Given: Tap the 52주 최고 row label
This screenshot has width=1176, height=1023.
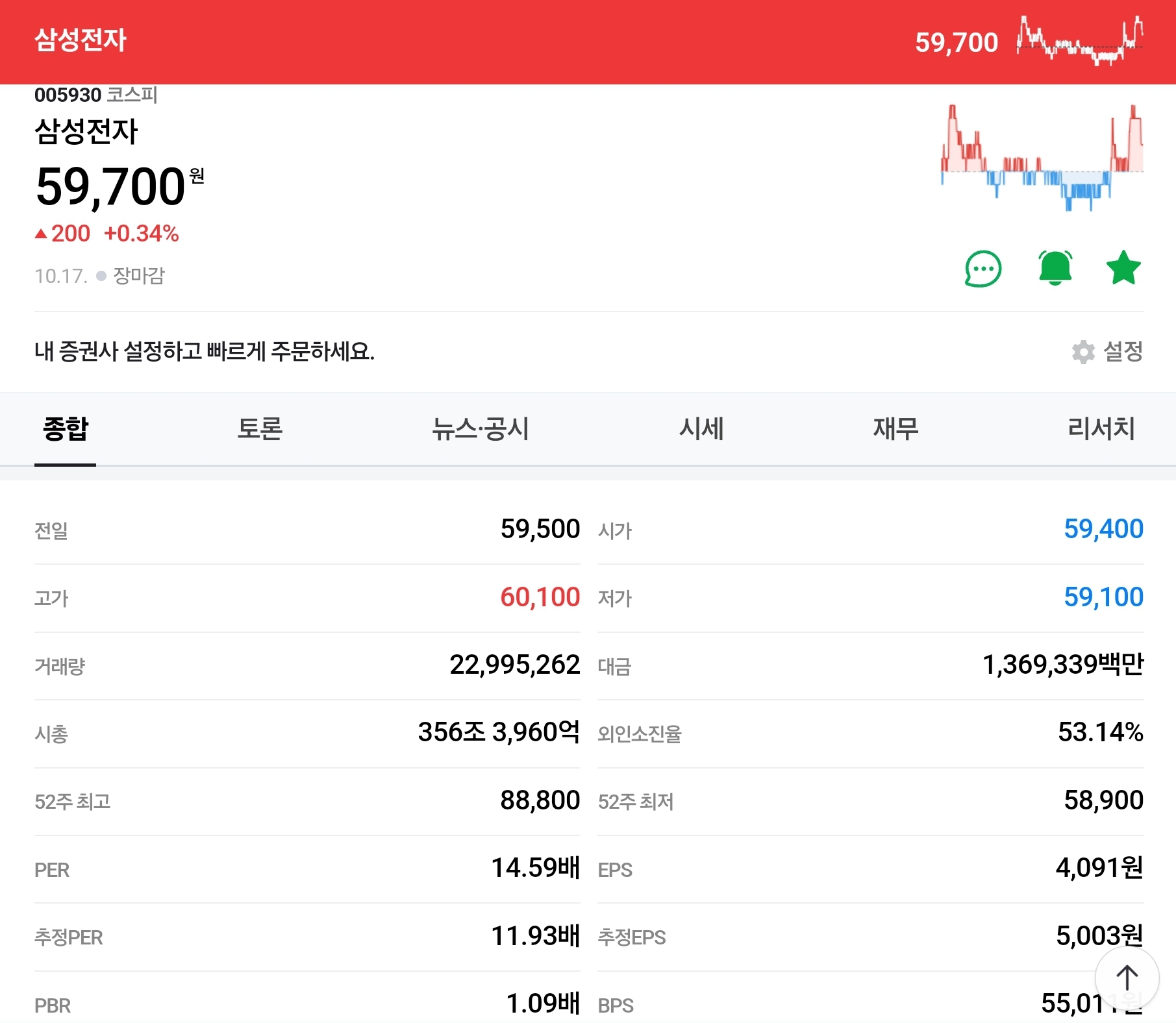Looking at the screenshot, I should point(73,802).
